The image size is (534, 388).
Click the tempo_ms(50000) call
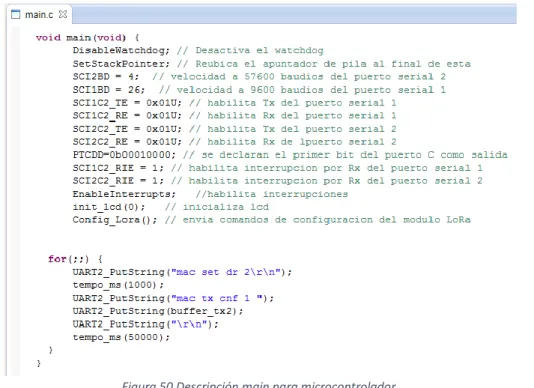click(x=121, y=338)
